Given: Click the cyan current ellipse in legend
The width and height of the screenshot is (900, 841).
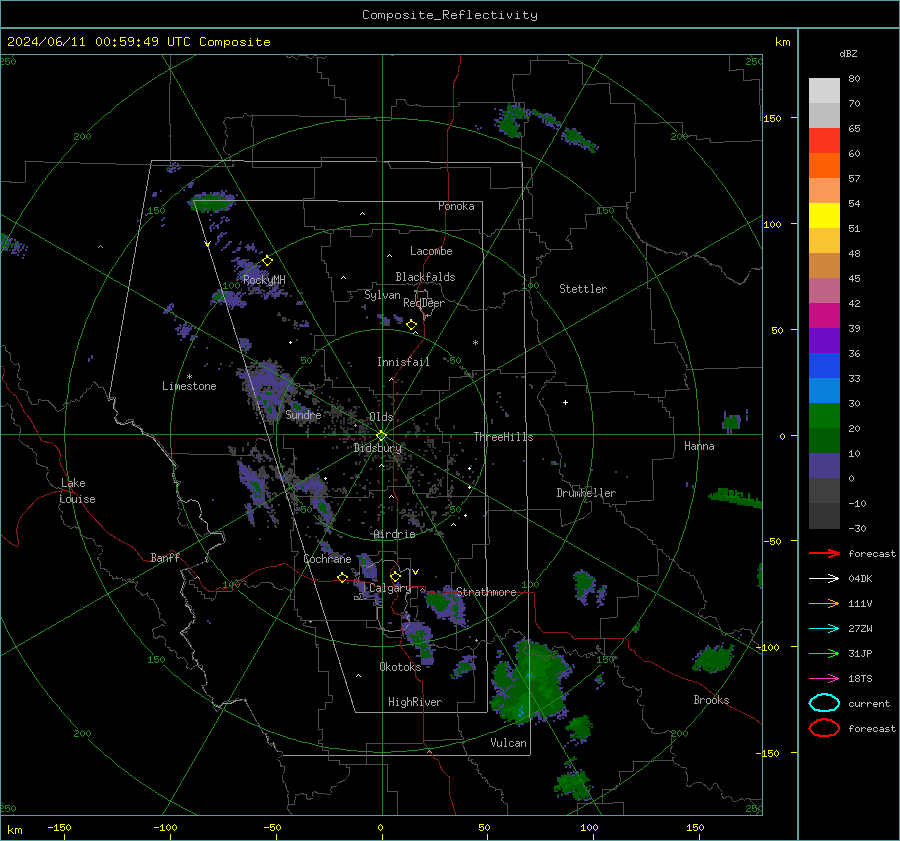Looking at the screenshot, I should click(x=824, y=703).
